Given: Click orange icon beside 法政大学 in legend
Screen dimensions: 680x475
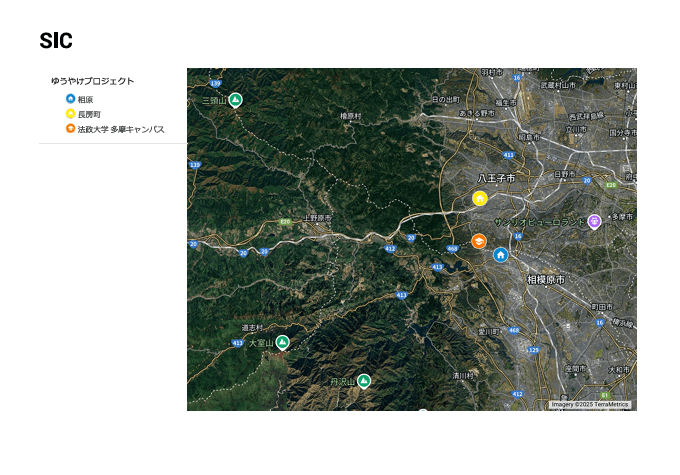Looking at the screenshot, I should coord(70,129).
